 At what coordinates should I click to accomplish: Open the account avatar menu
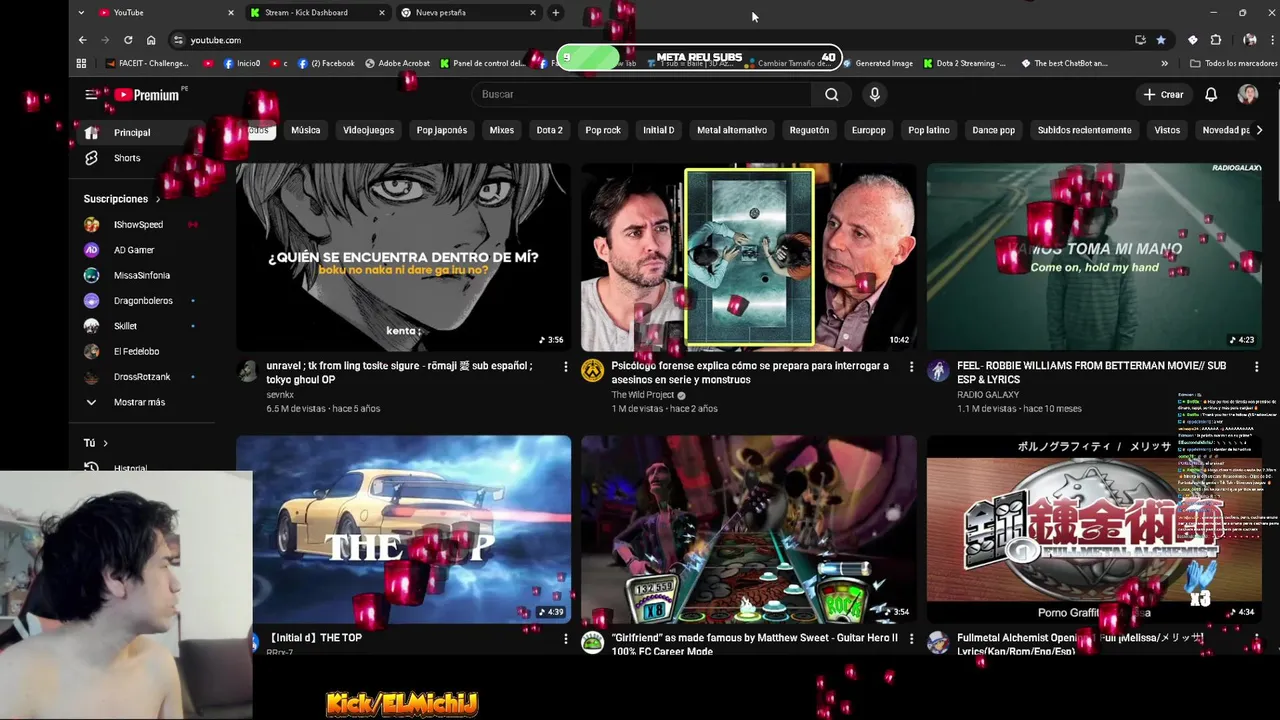(1247, 94)
